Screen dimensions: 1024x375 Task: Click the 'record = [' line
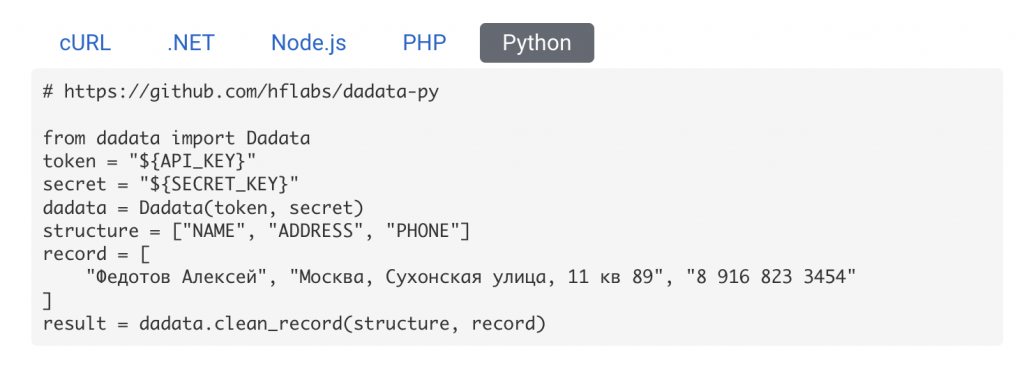96,254
